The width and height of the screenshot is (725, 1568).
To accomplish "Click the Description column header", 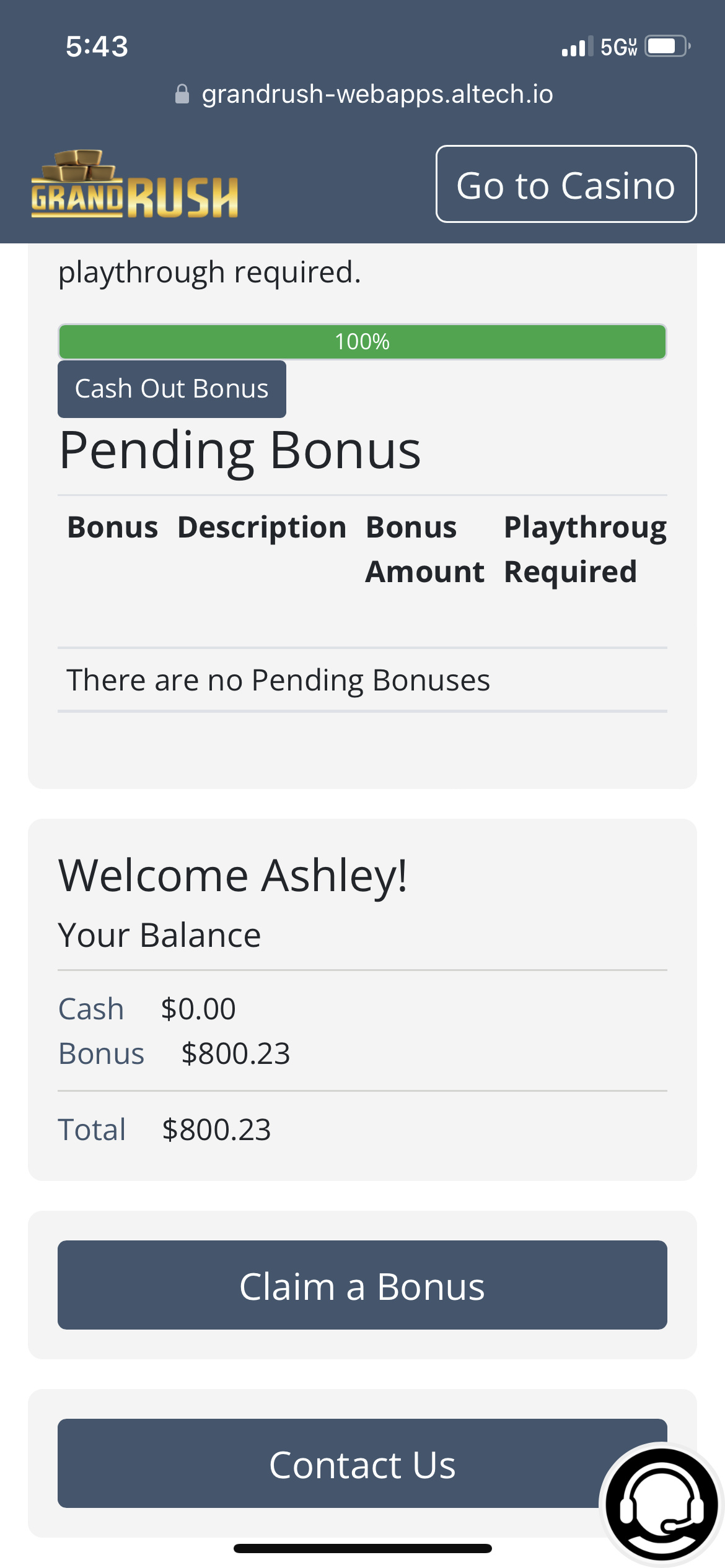I will [x=261, y=528].
